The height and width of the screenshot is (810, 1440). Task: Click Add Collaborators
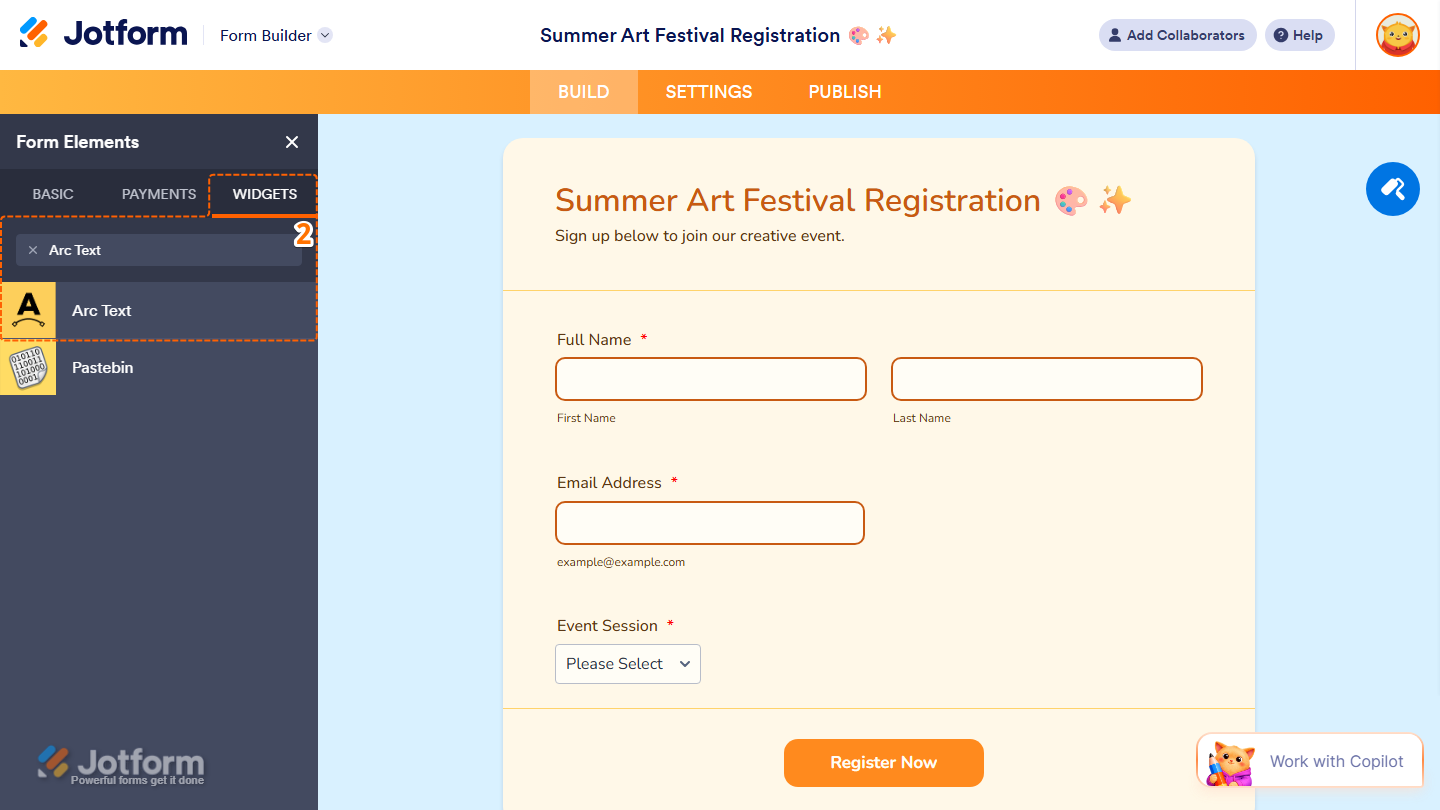1177,35
